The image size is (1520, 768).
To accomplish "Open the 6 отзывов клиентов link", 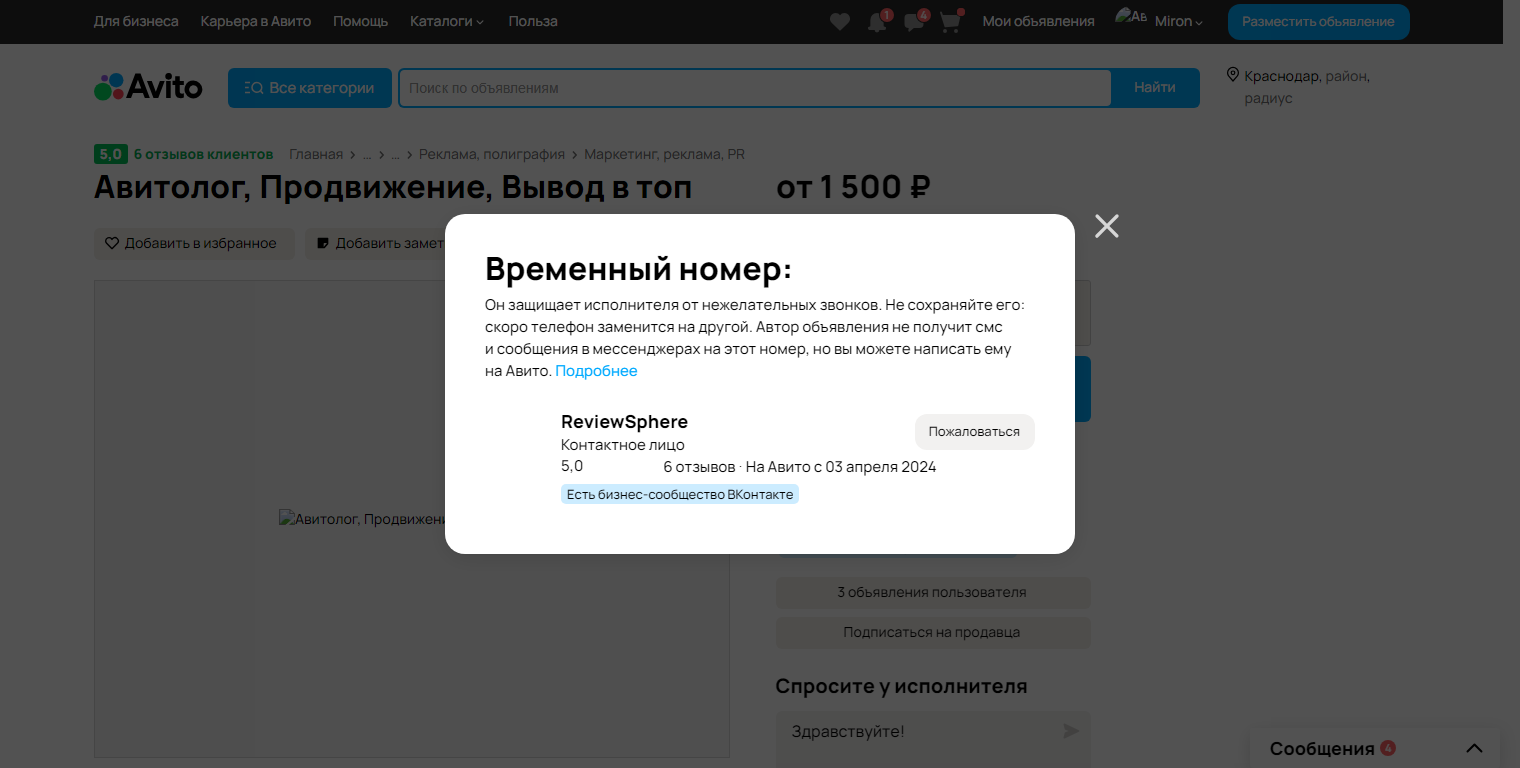I will (x=203, y=154).
